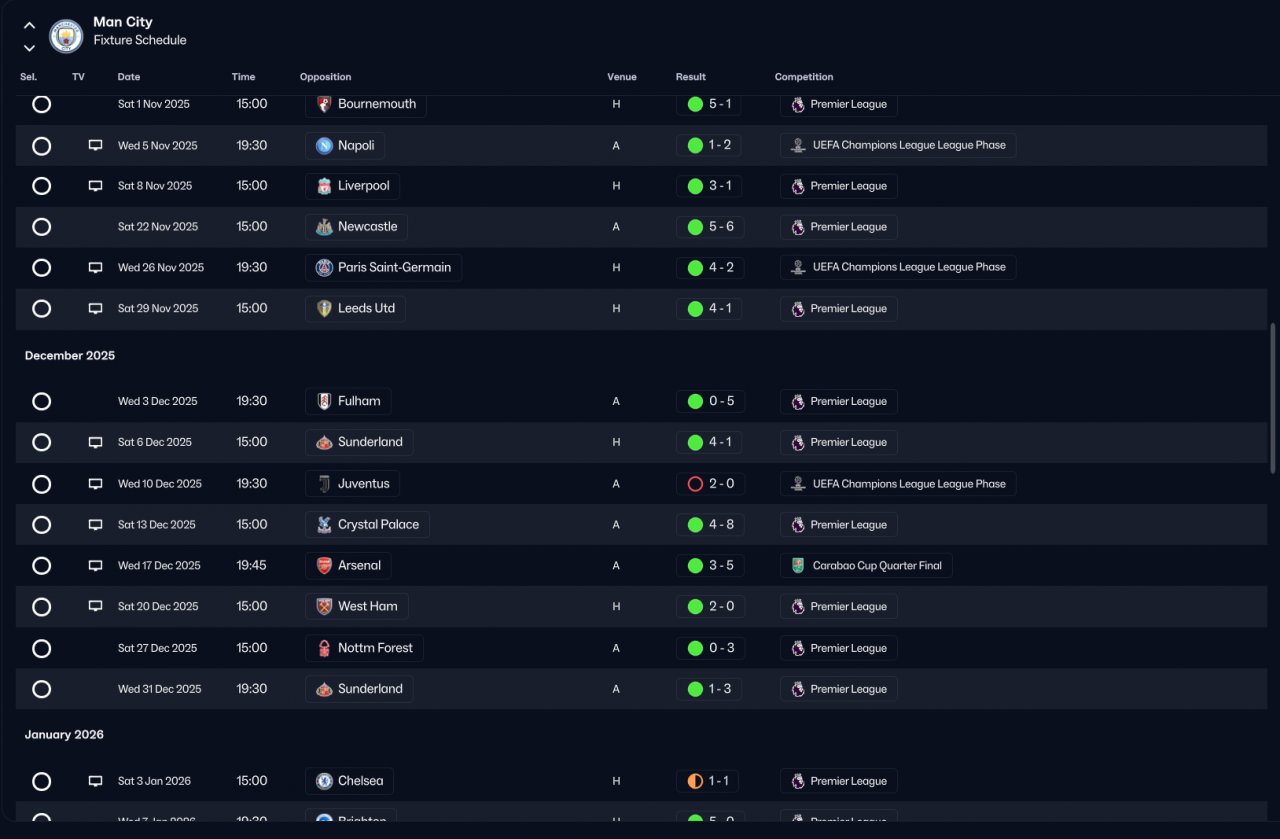This screenshot has height=839, width=1280.
Task: Click the down chevron beside Man City
Action: [x=29, y=48]
